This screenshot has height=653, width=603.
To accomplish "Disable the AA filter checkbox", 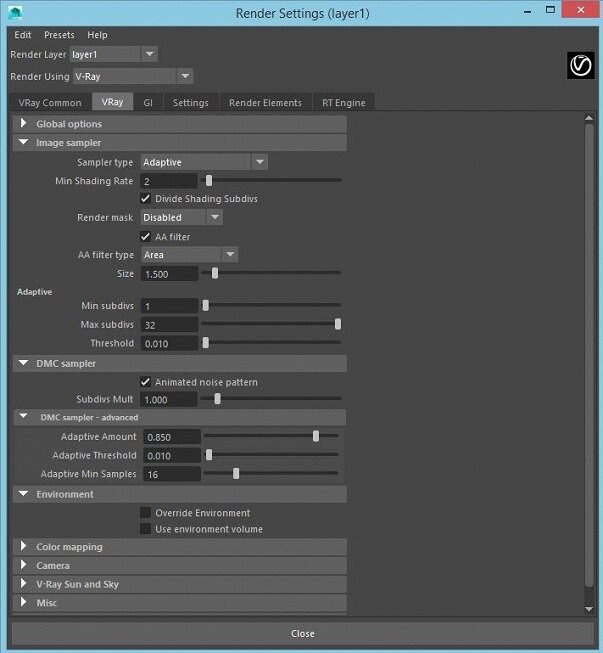I will pos(145,237).
